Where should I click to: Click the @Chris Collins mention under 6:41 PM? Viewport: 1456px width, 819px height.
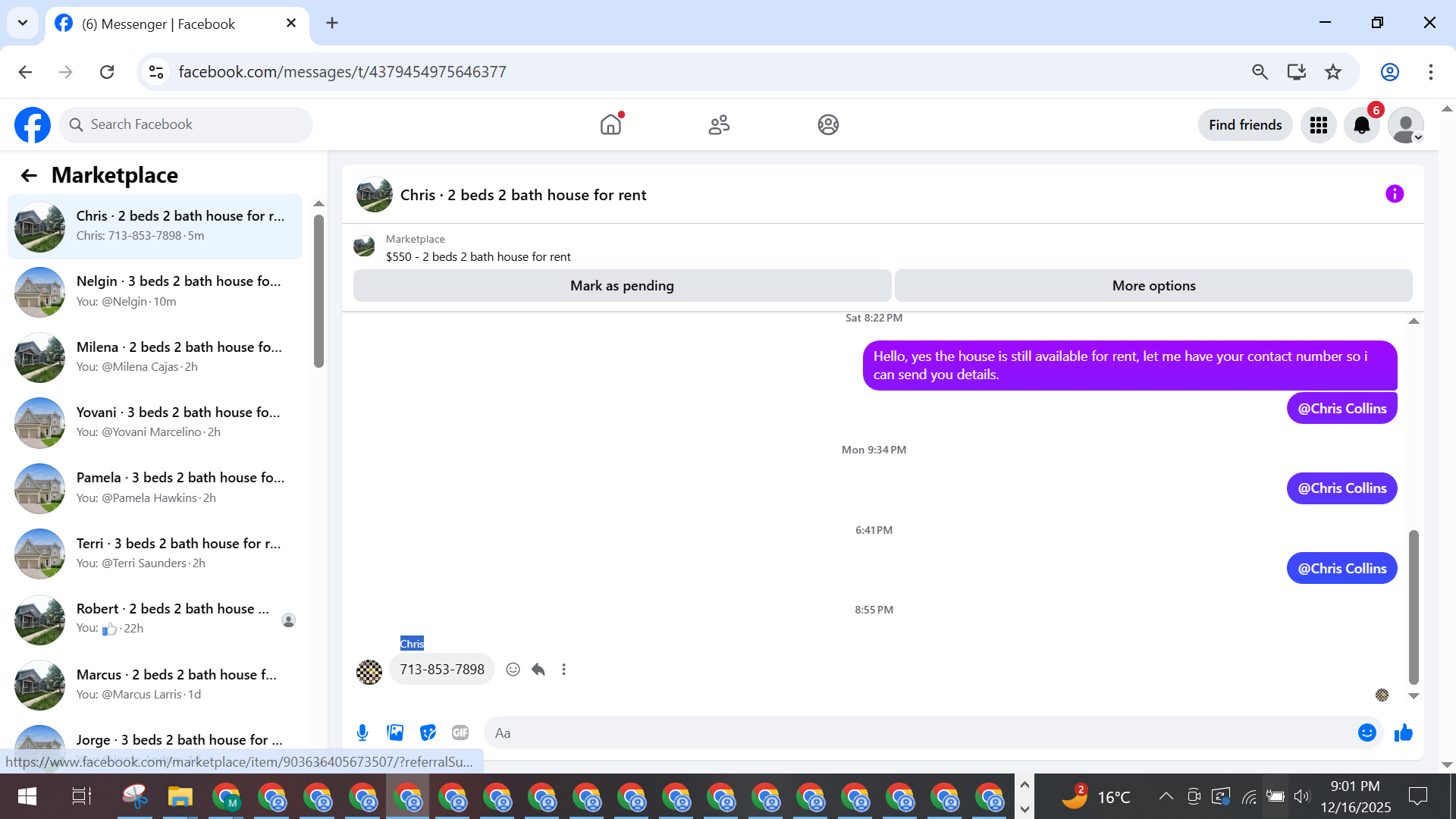pos(1341,569)
